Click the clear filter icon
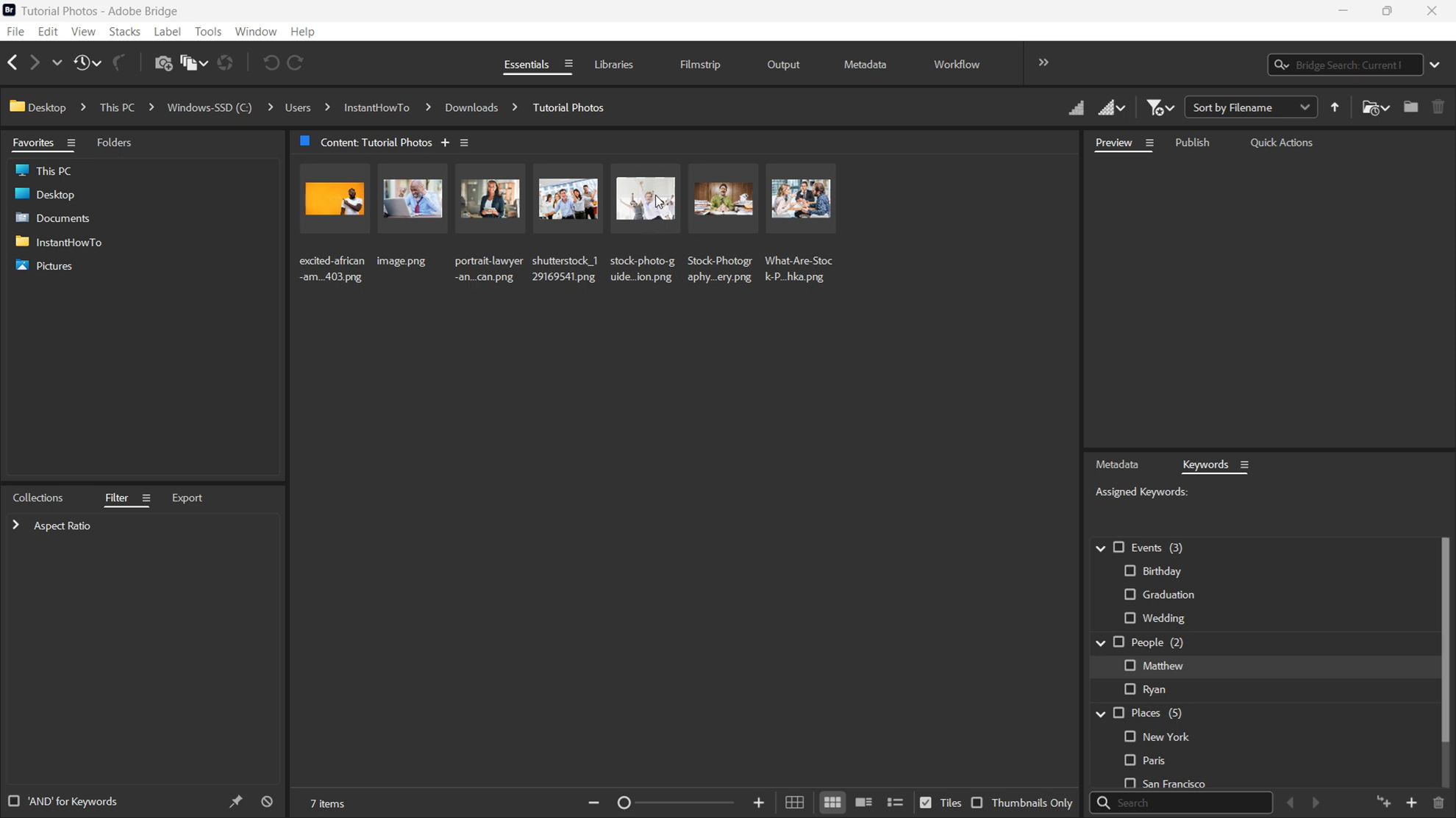Screen dimensions: 1456x818 click(x=267, y=802)
